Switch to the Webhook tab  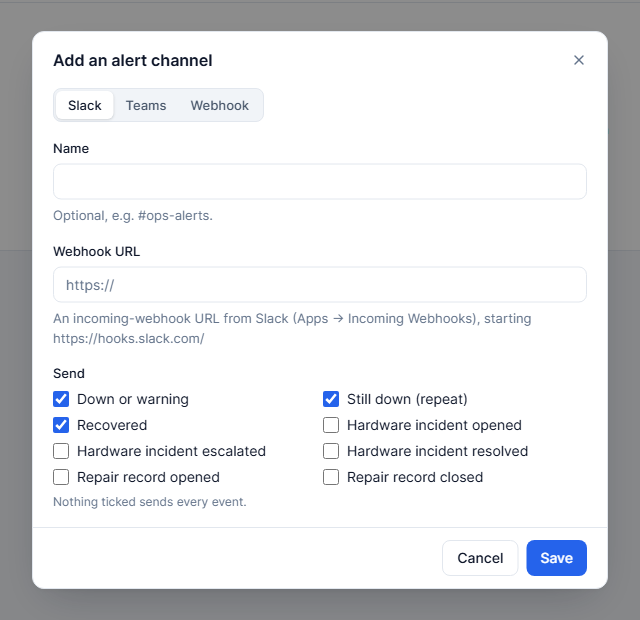click(x=220, y=105)
